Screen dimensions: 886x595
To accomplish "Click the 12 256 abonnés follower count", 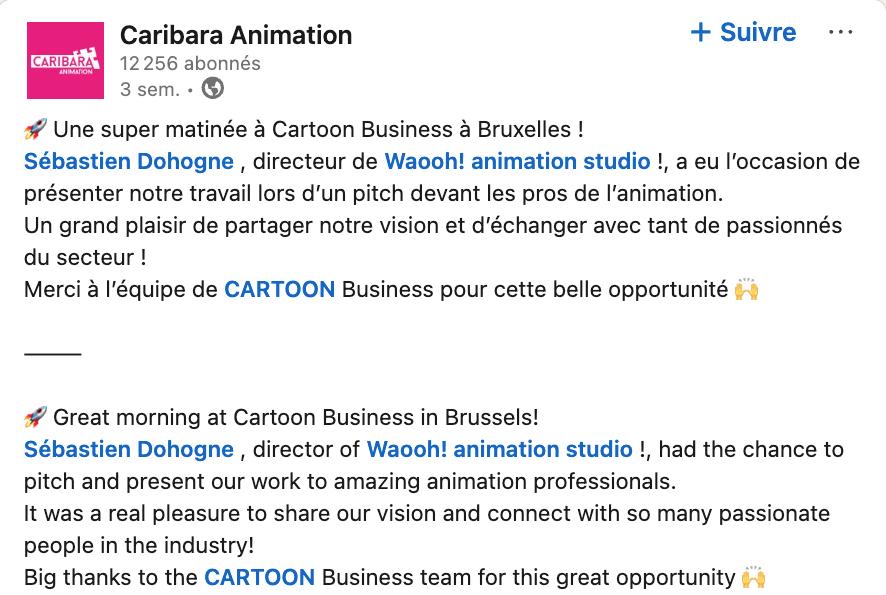I will point(190,63).
